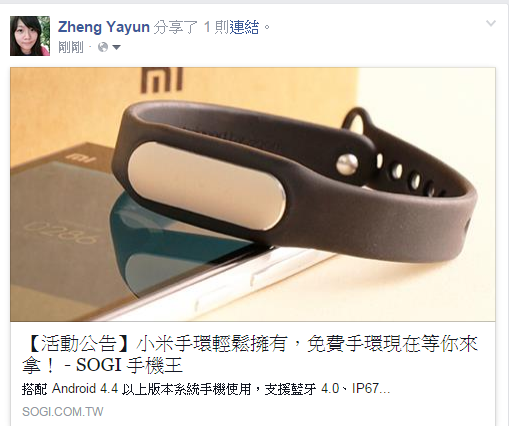
Task: Click the '剛剛' post timestamp
Action: tap(71, 47)
